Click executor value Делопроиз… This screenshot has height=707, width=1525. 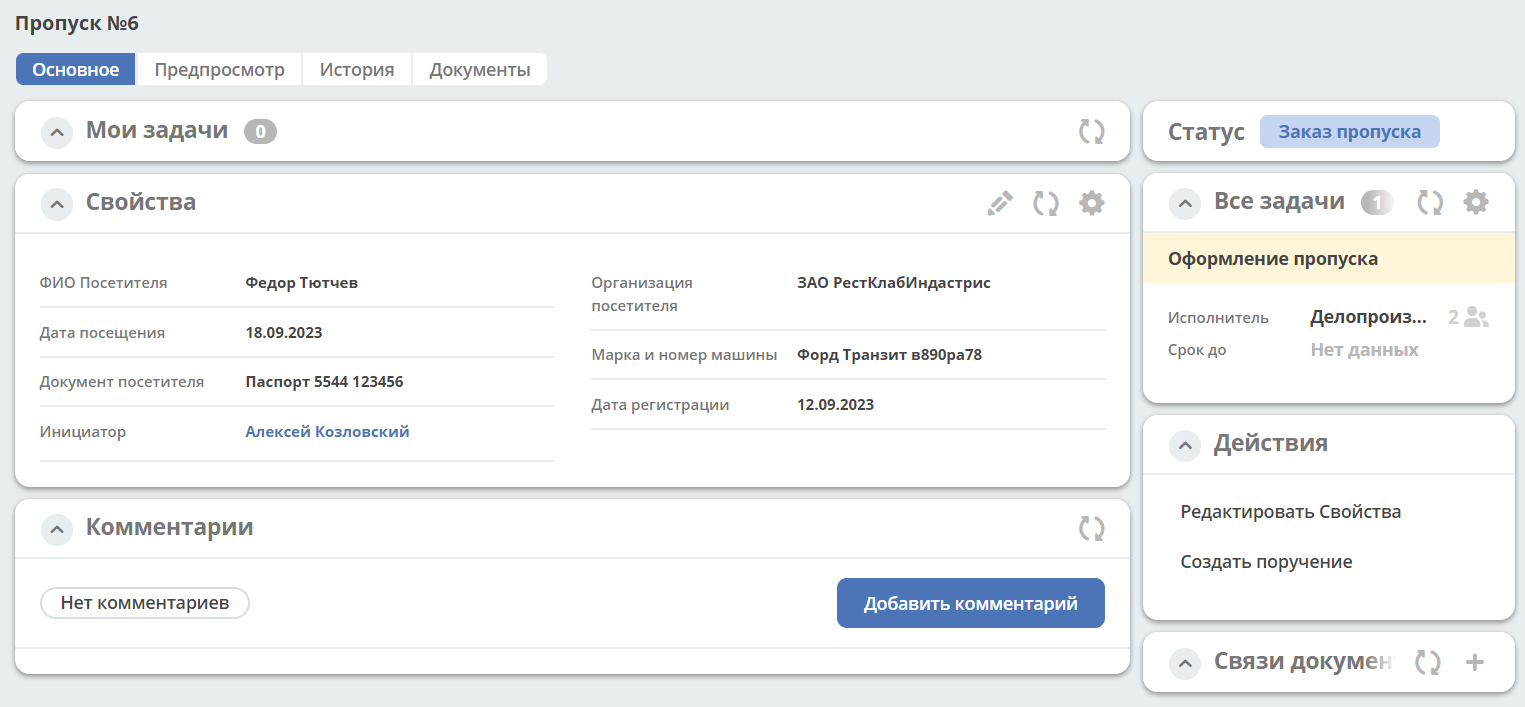(1369, 318)
